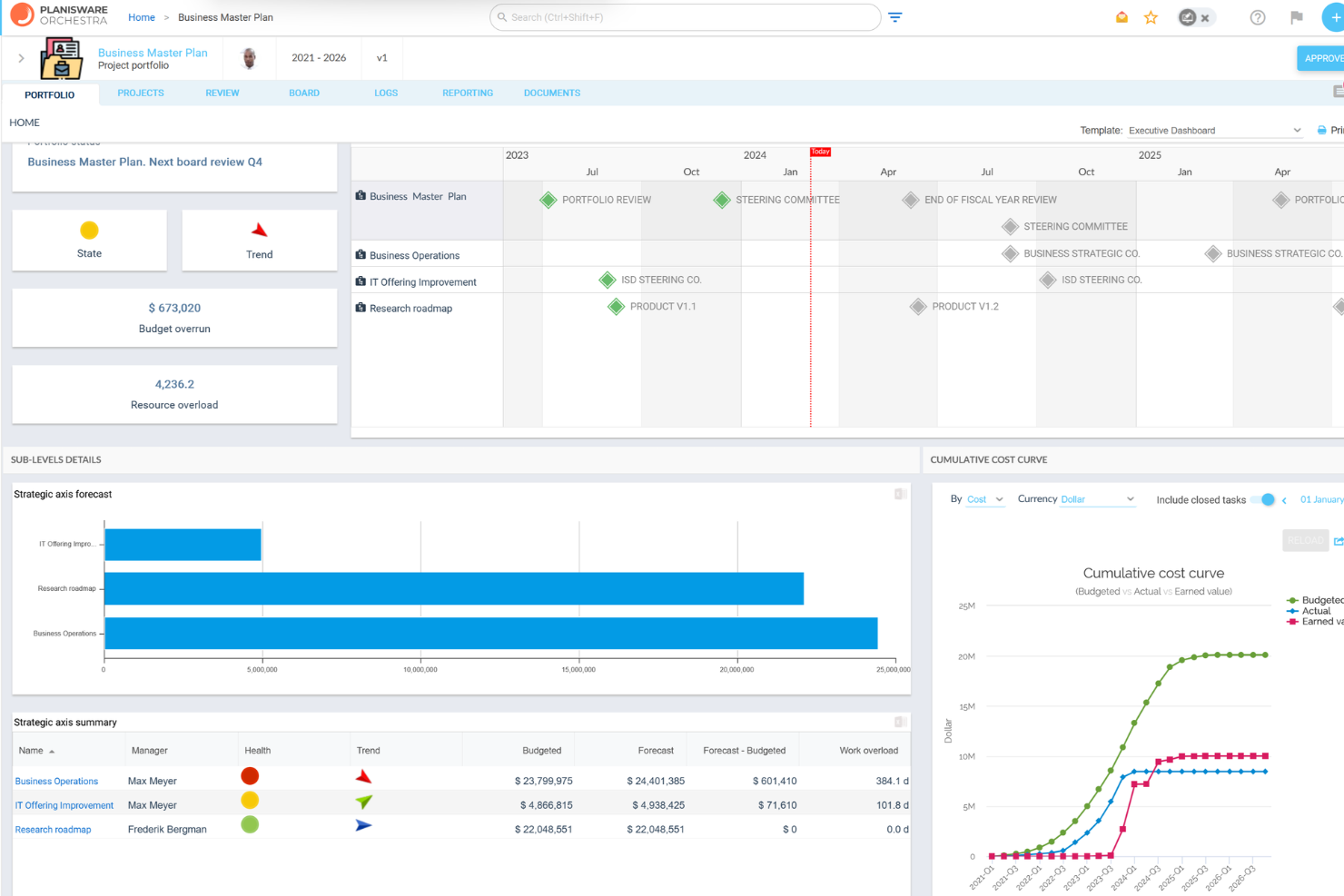
Task: Sort the summary table by Name
Action: point(36,751)
